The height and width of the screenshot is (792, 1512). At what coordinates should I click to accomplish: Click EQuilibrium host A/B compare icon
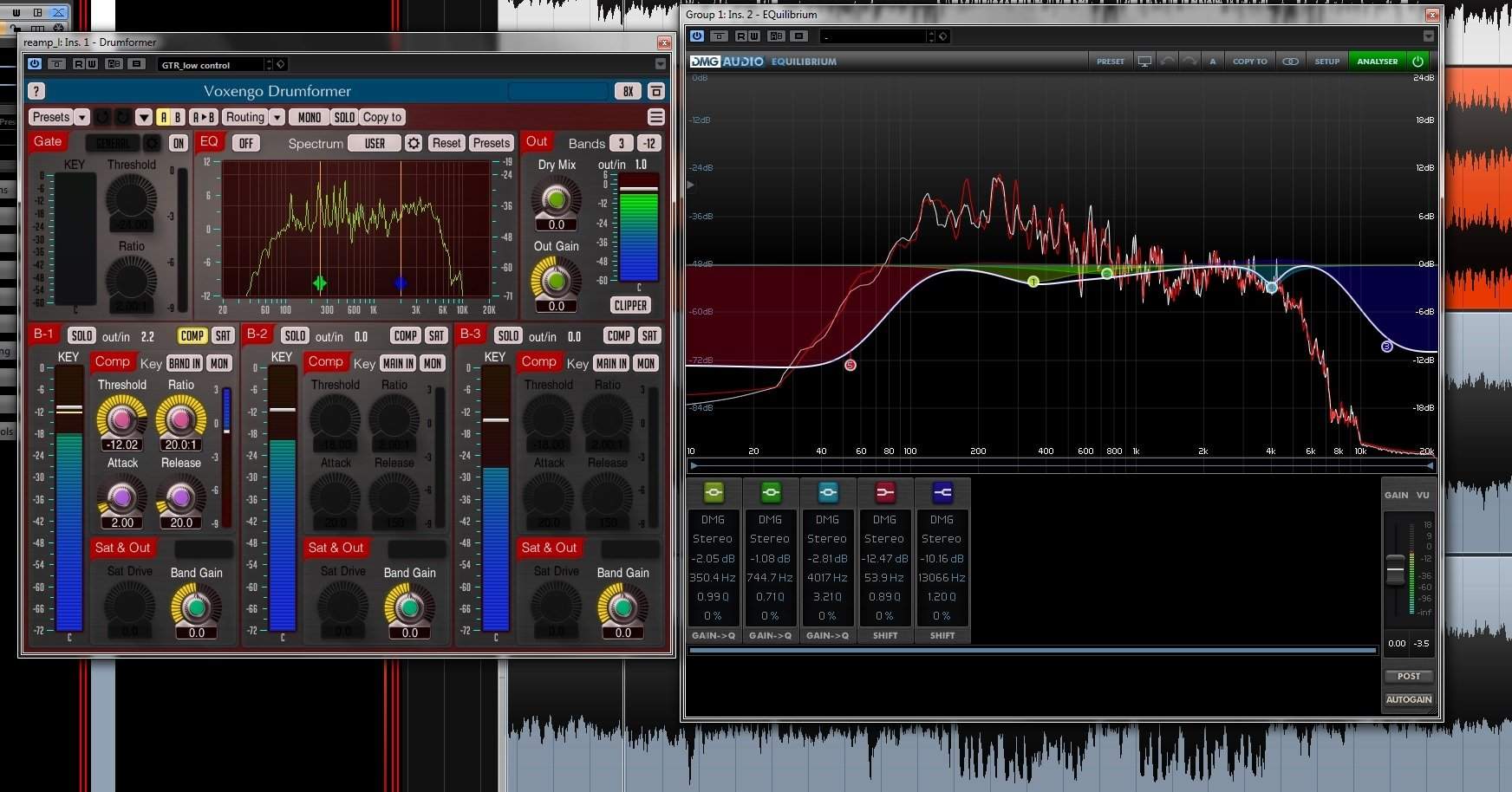pyautogui.click(x=776, y=36)
